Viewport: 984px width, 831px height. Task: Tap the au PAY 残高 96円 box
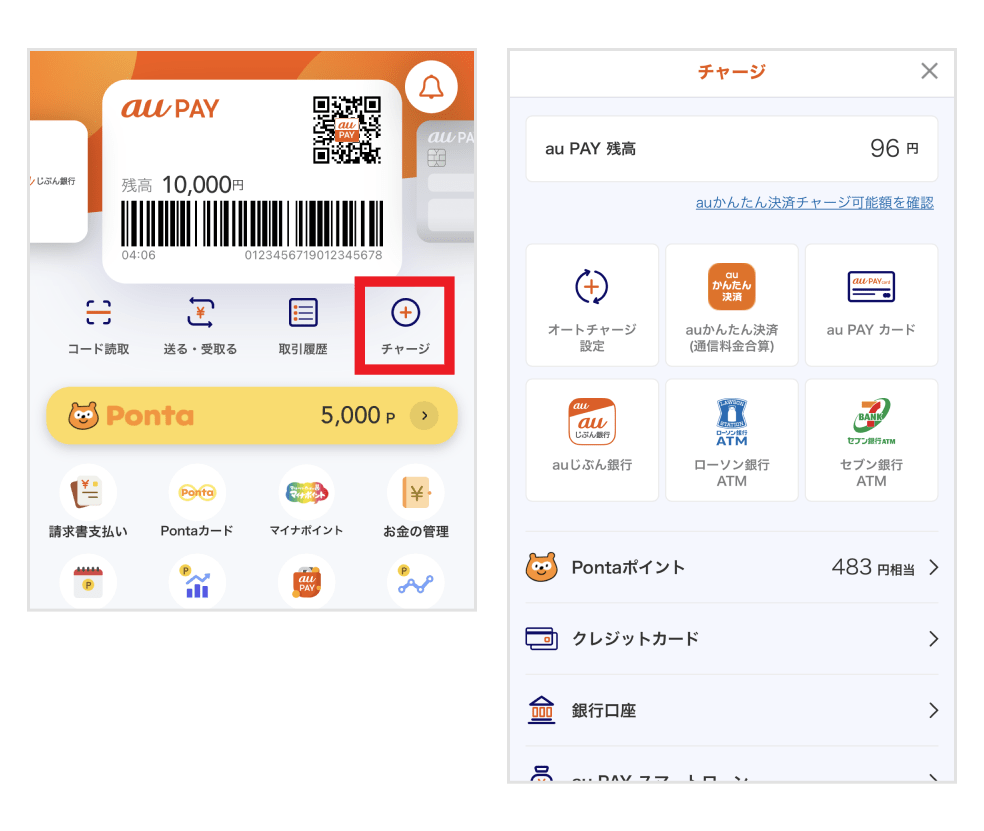tap(732, 149)
